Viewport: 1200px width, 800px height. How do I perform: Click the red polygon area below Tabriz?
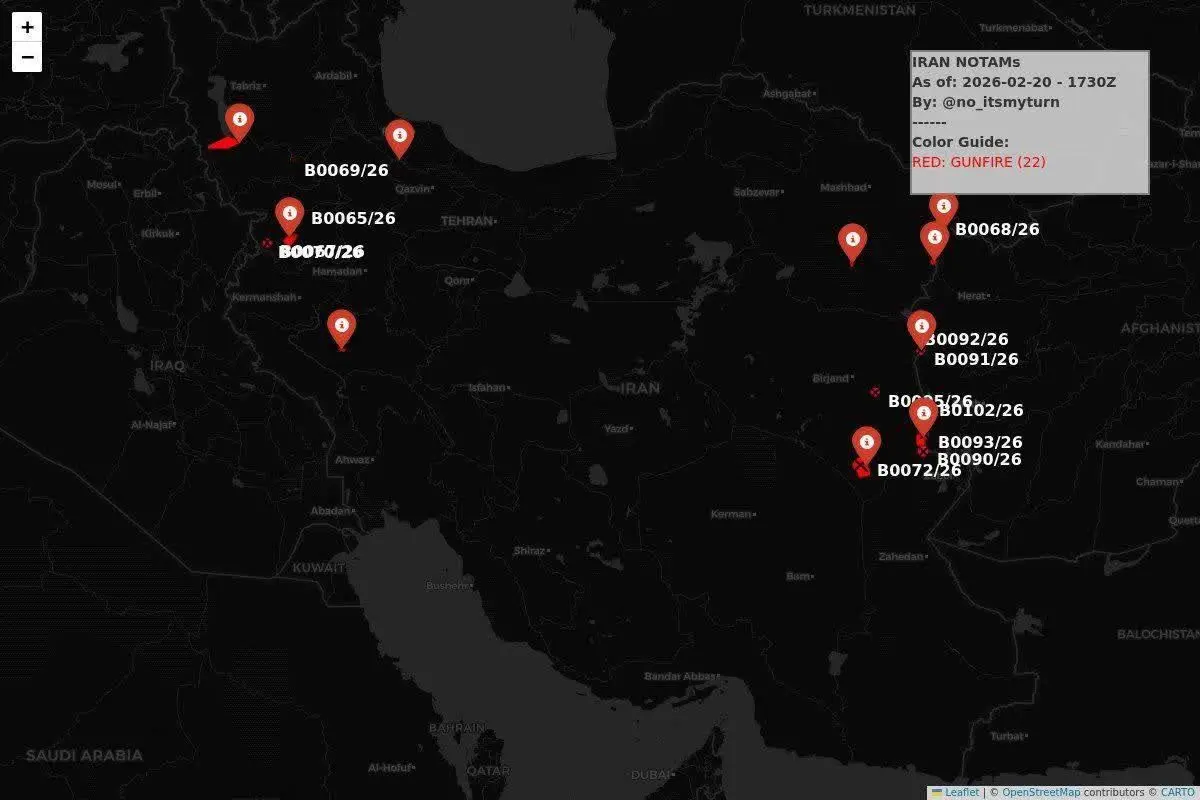[x=224, y=143]
